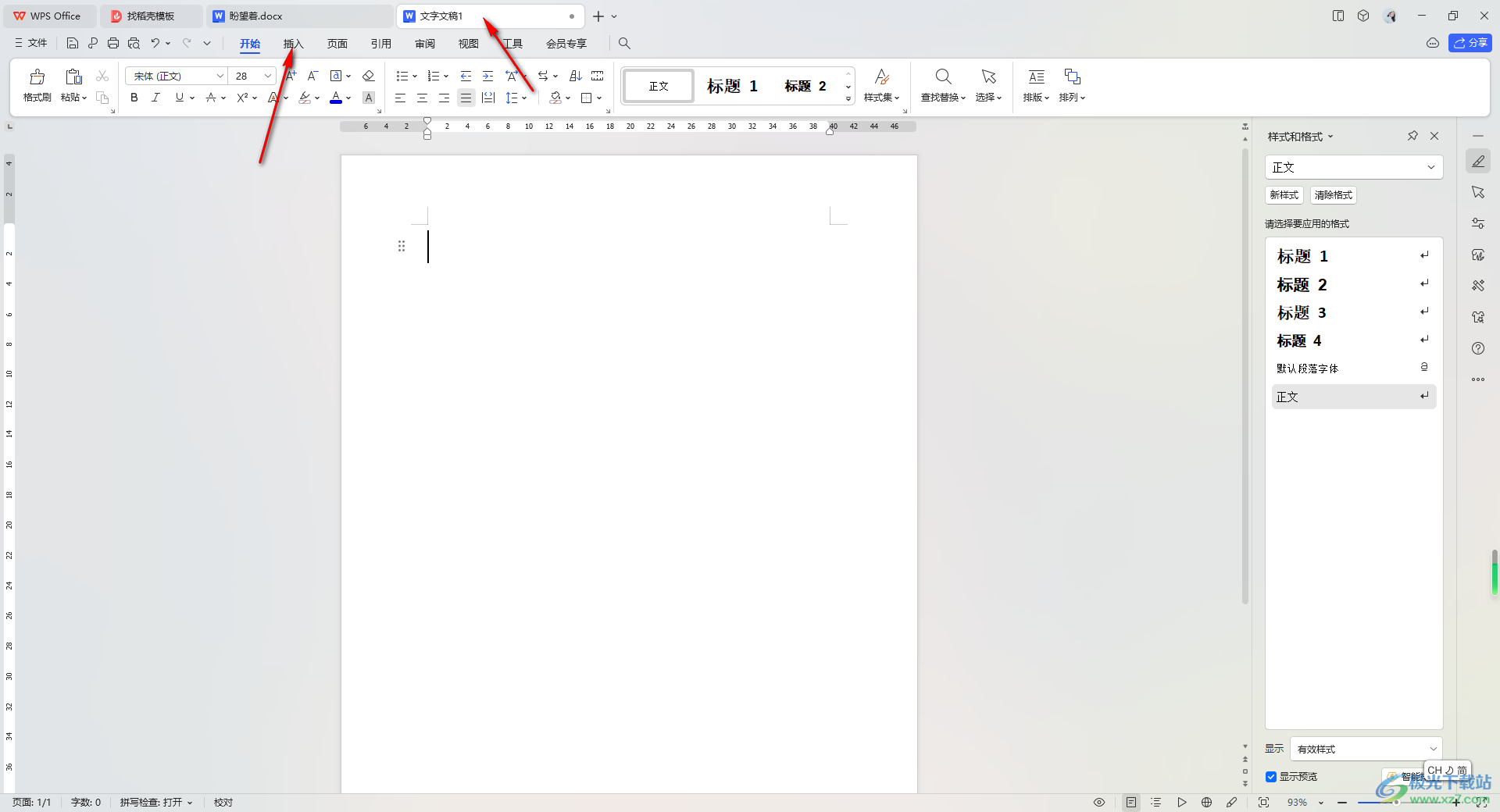Image resolution: width=1500 pixels, height=812 pixels.
Task: Toggle Italic formatting
Action: (156, 98)
